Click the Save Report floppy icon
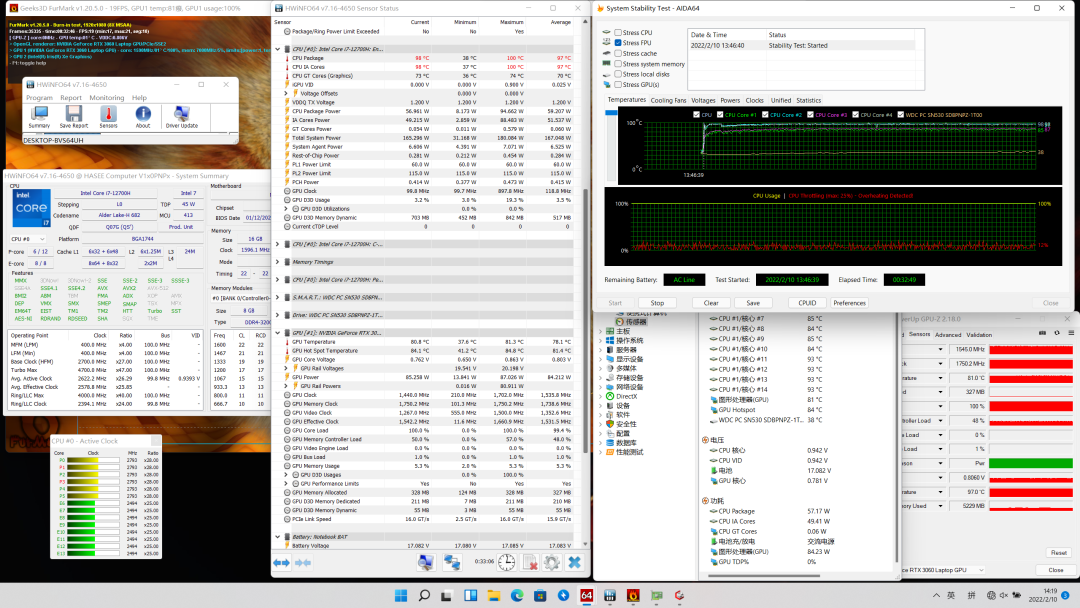 73,115
